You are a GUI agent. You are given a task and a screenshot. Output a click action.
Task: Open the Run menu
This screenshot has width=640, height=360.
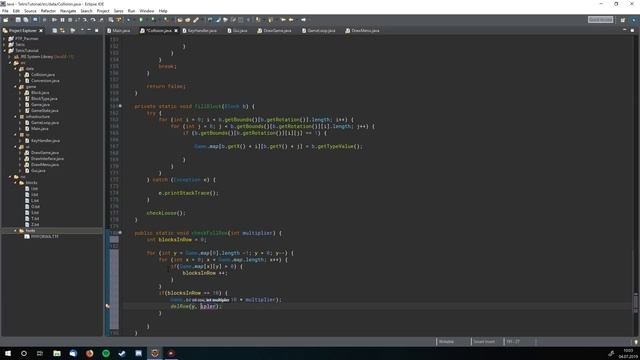click(x=131, y=11)
